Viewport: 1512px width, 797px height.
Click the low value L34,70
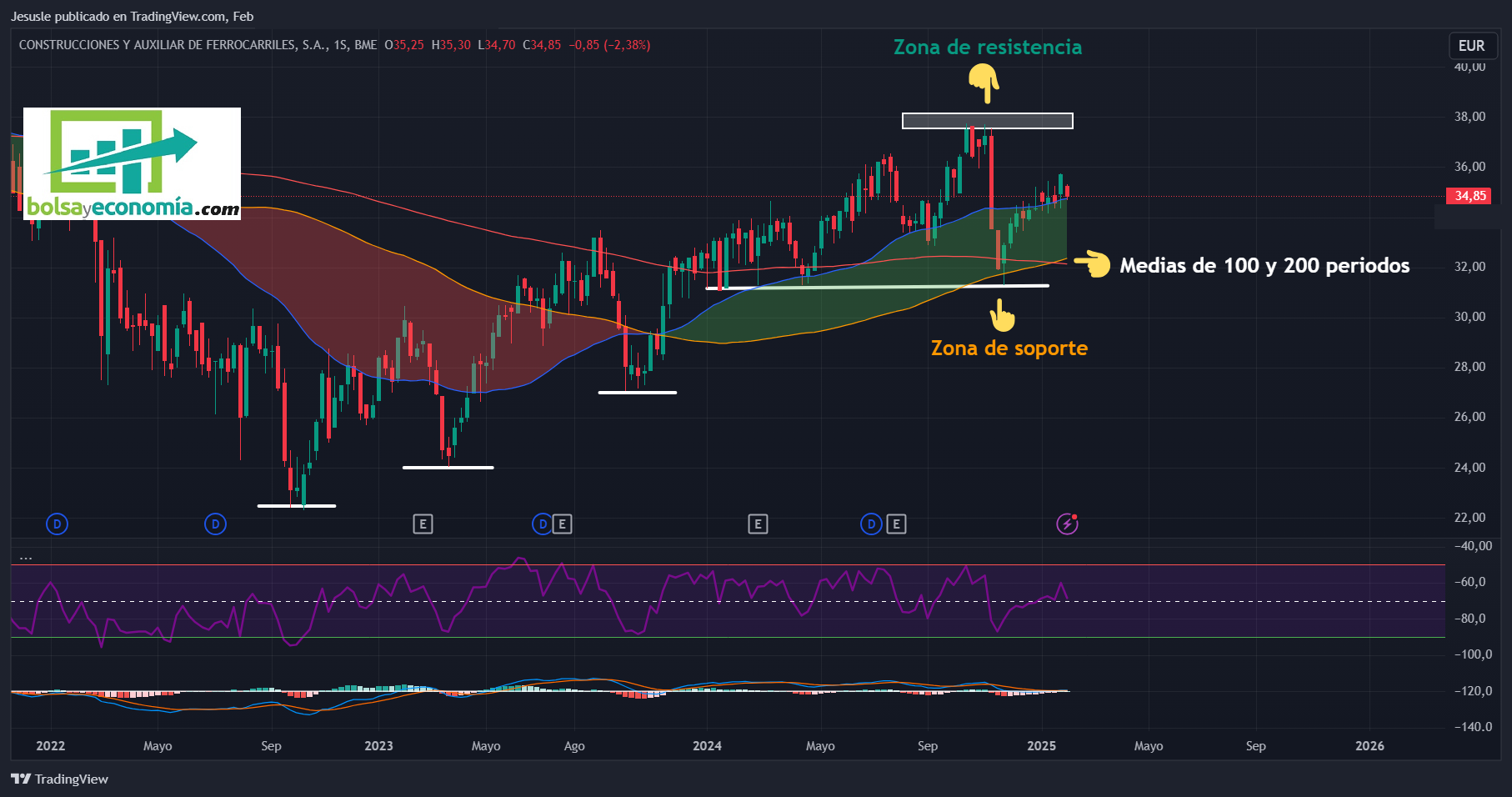tap(497, 45)
